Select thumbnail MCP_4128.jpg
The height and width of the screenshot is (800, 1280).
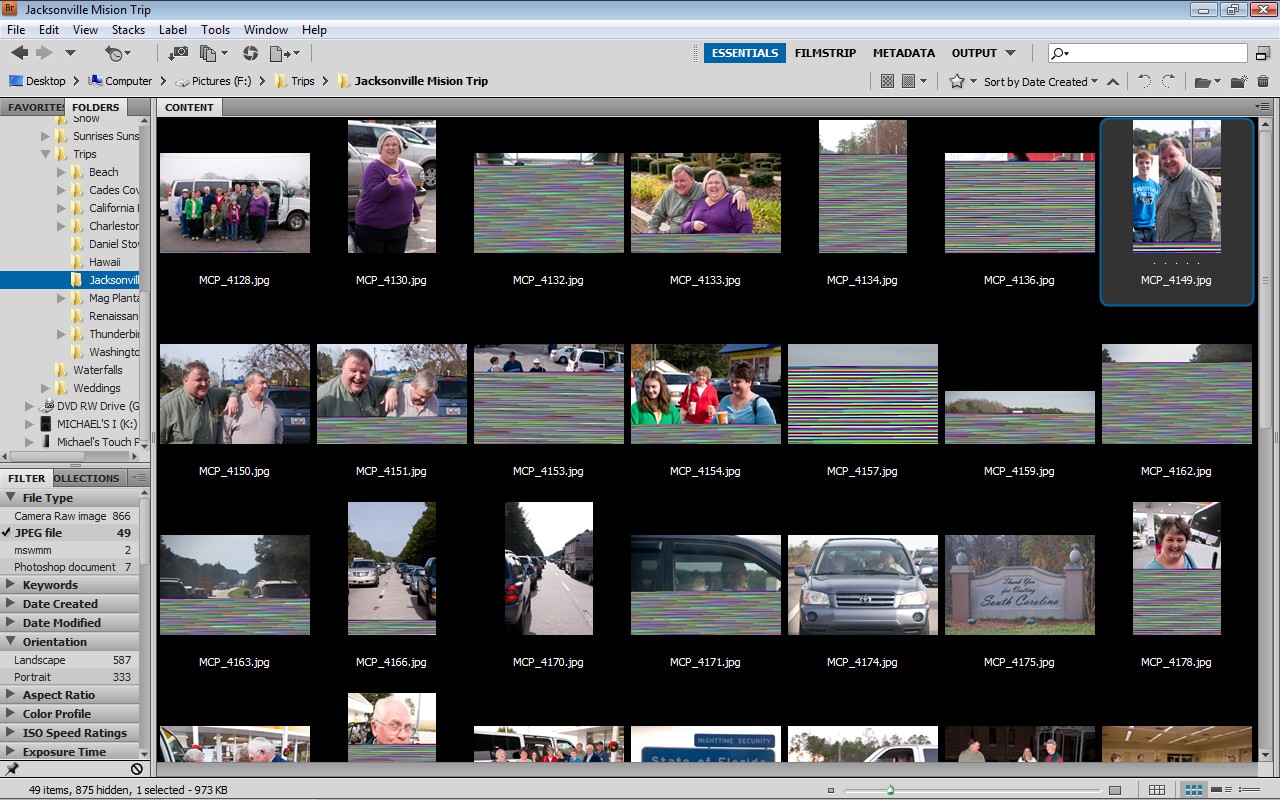235,203
